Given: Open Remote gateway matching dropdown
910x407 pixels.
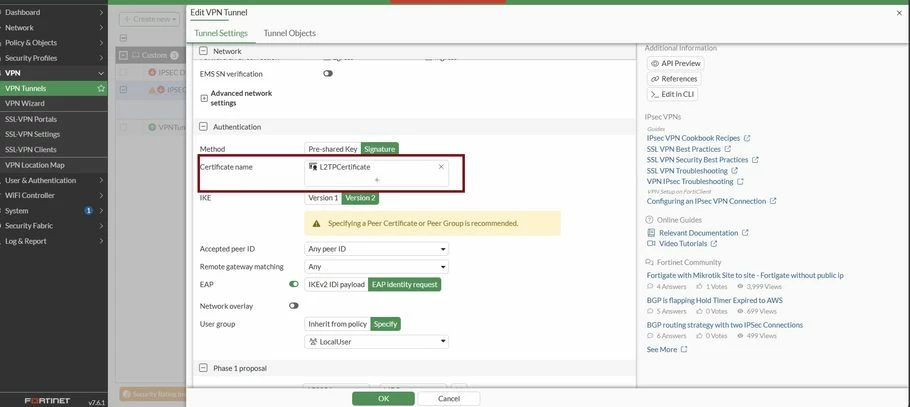Looking at the screenshot, I should pos(377,267).
